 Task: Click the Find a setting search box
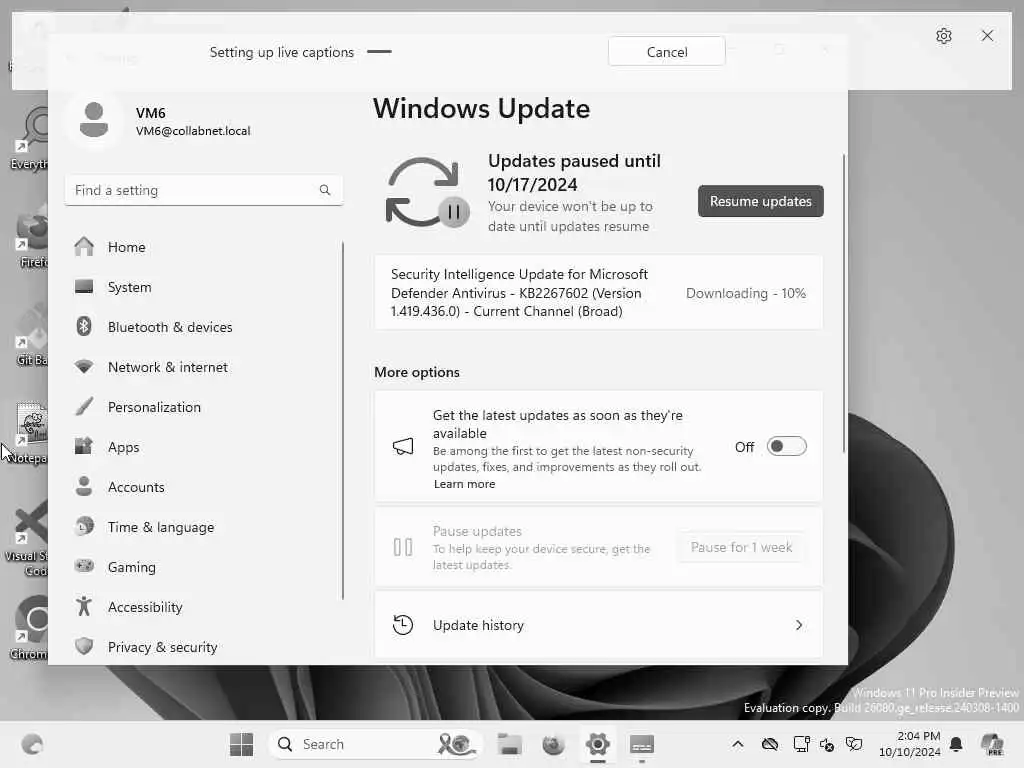[x=204, y=190]
